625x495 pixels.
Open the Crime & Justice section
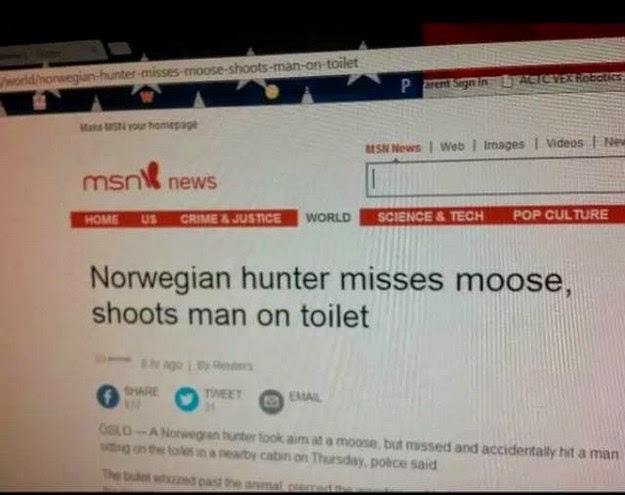tap(230, 218)
